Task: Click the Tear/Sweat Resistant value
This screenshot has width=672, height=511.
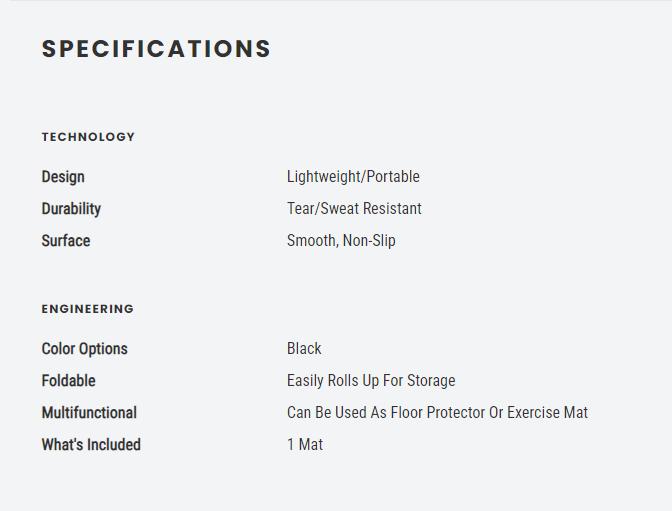Action: click(x=354, y=209)
